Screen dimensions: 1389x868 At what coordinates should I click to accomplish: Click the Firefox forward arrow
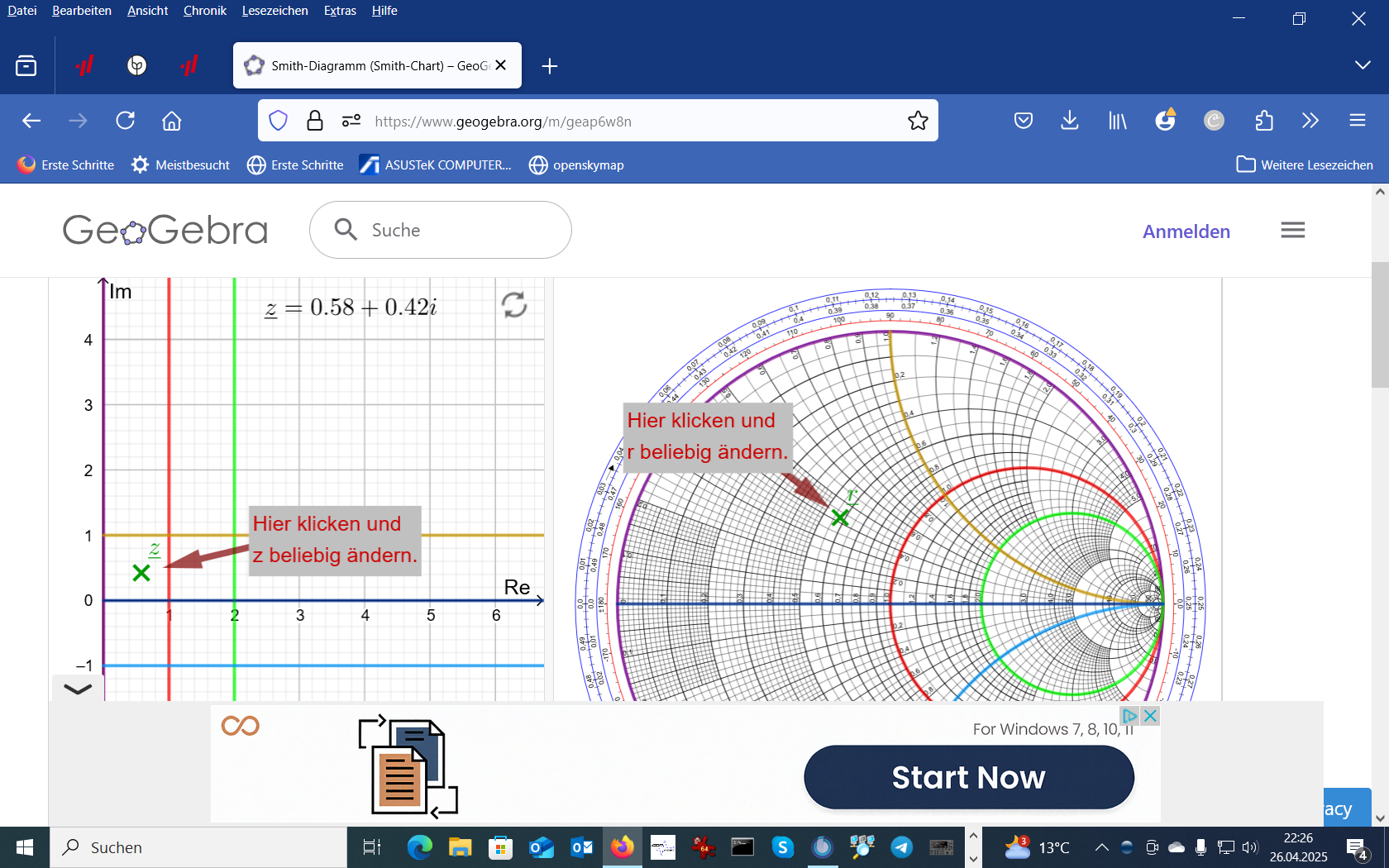point(78,121)
